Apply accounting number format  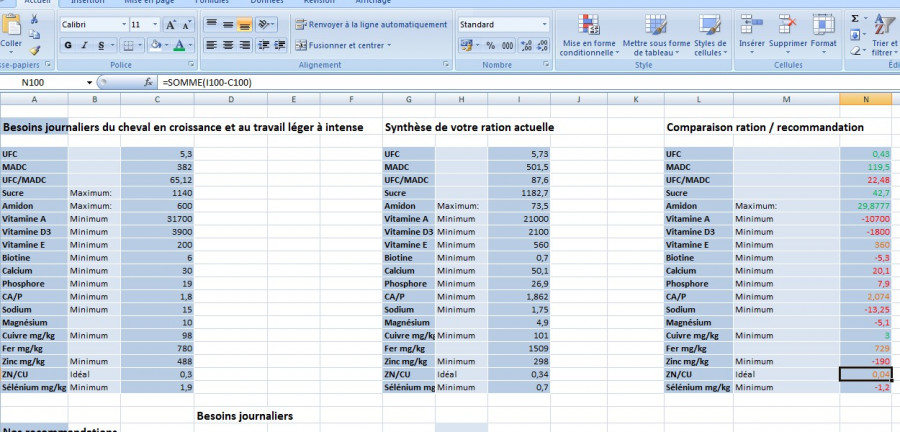[466, 45]
